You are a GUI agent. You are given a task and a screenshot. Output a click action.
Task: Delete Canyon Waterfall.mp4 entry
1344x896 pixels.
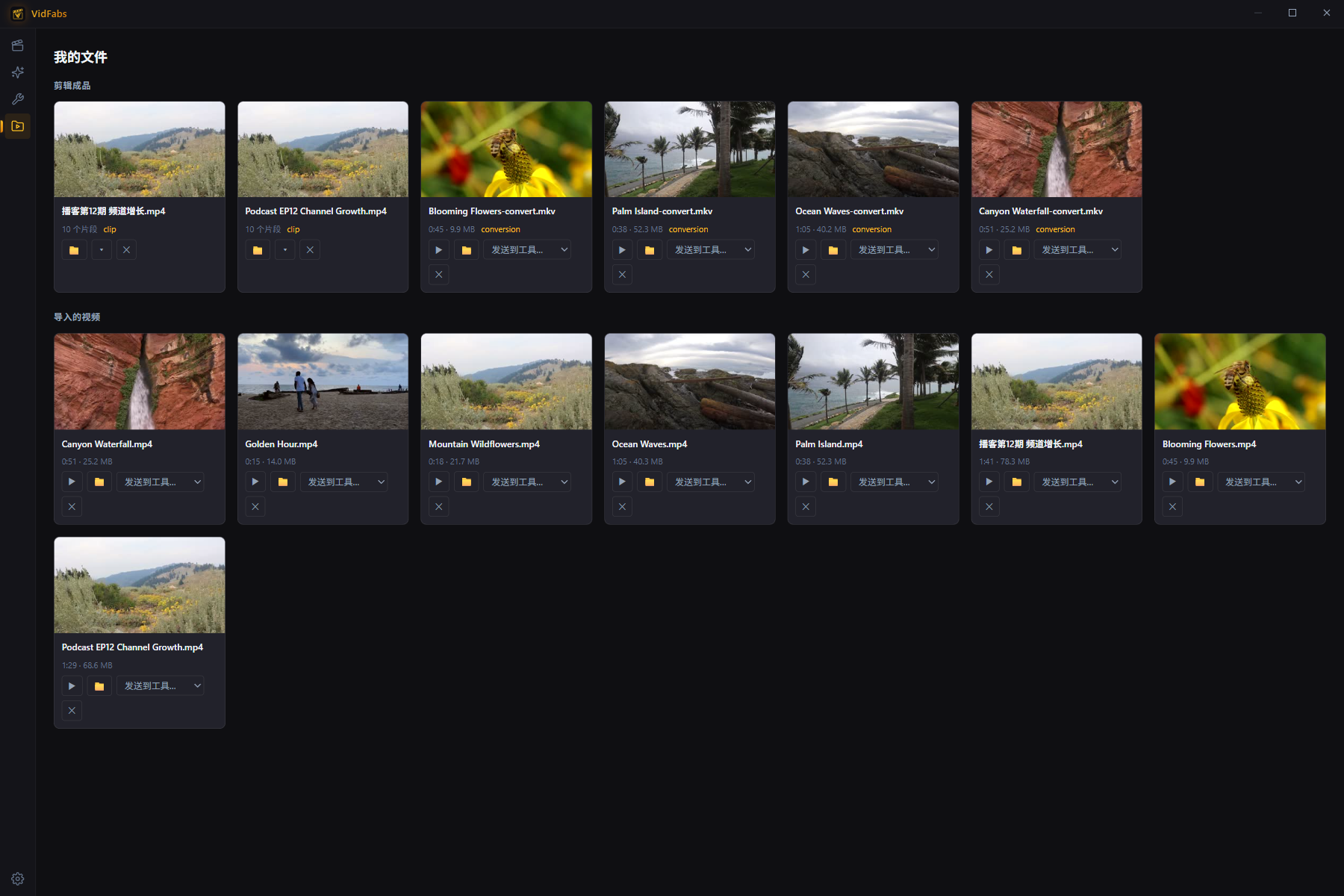coord(72,507)
